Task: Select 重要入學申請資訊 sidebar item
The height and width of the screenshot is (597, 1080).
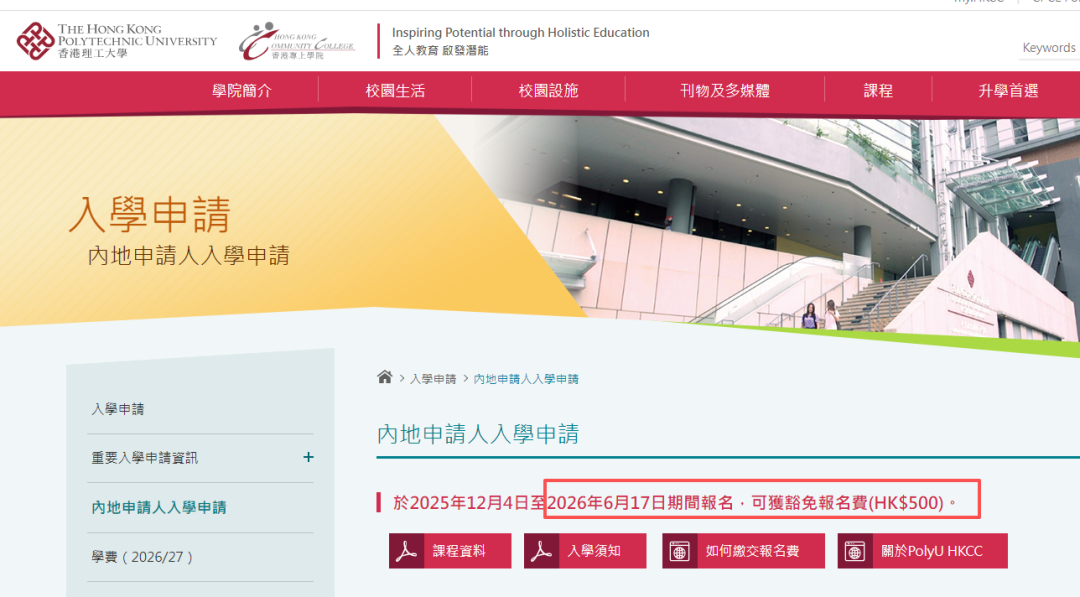Action: 145,458
